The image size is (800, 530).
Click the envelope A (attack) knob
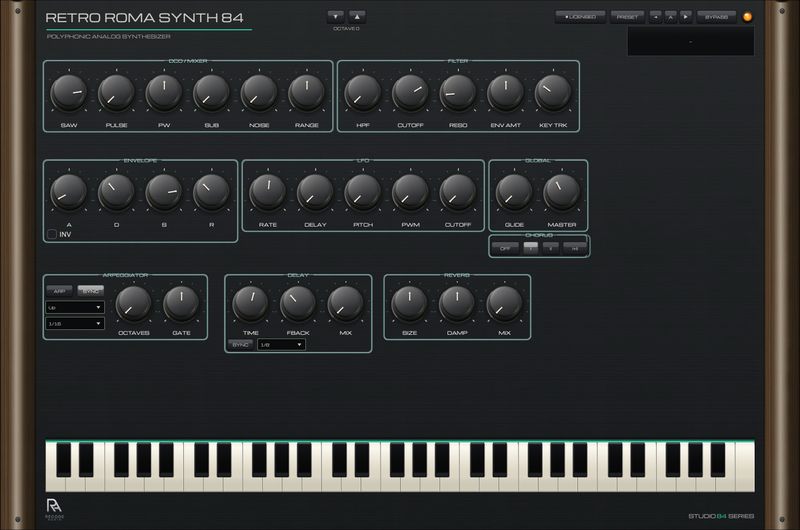point(69,192)
